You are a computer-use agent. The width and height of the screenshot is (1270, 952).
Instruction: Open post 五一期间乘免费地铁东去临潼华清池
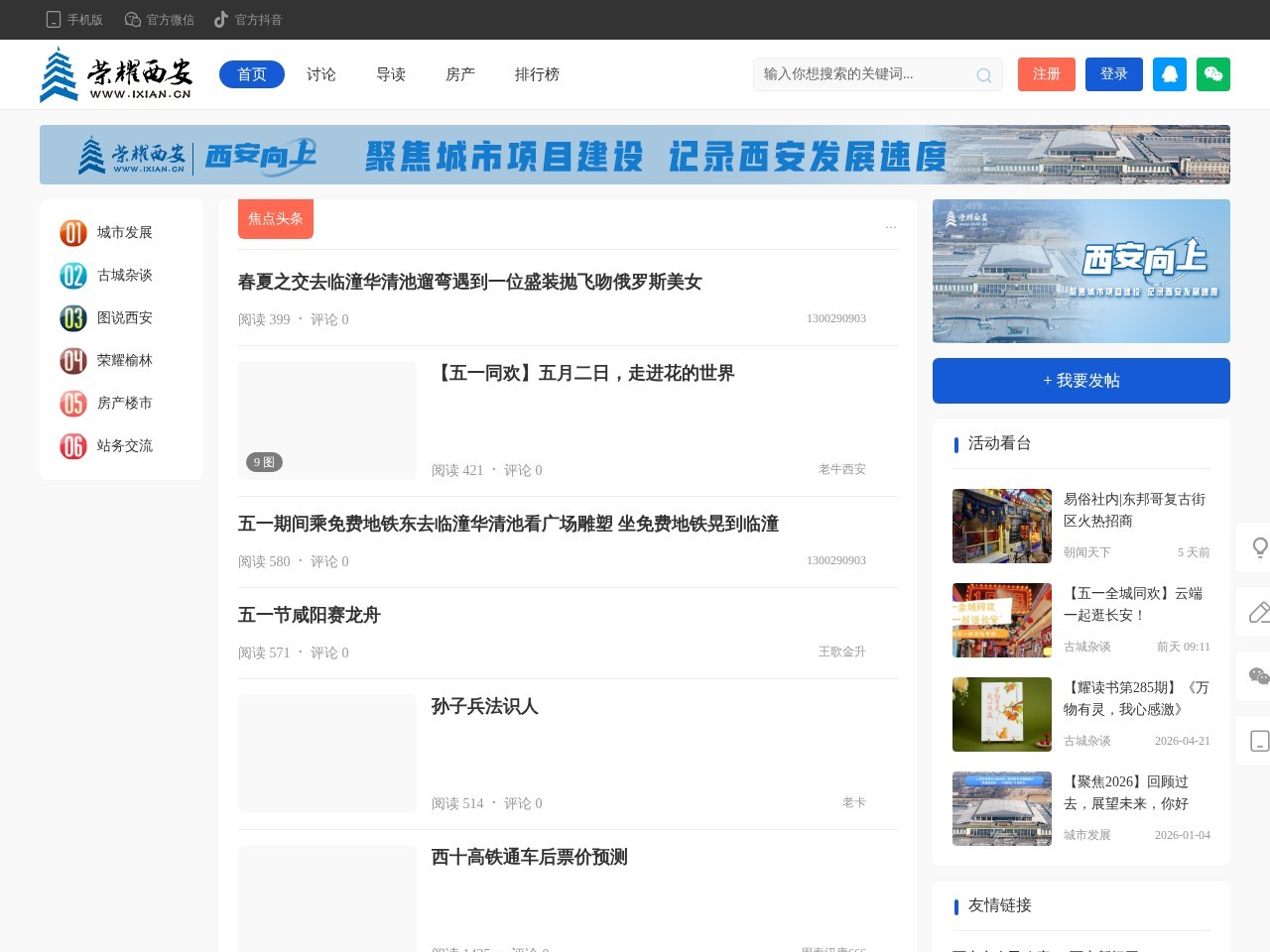coord(508,525)
